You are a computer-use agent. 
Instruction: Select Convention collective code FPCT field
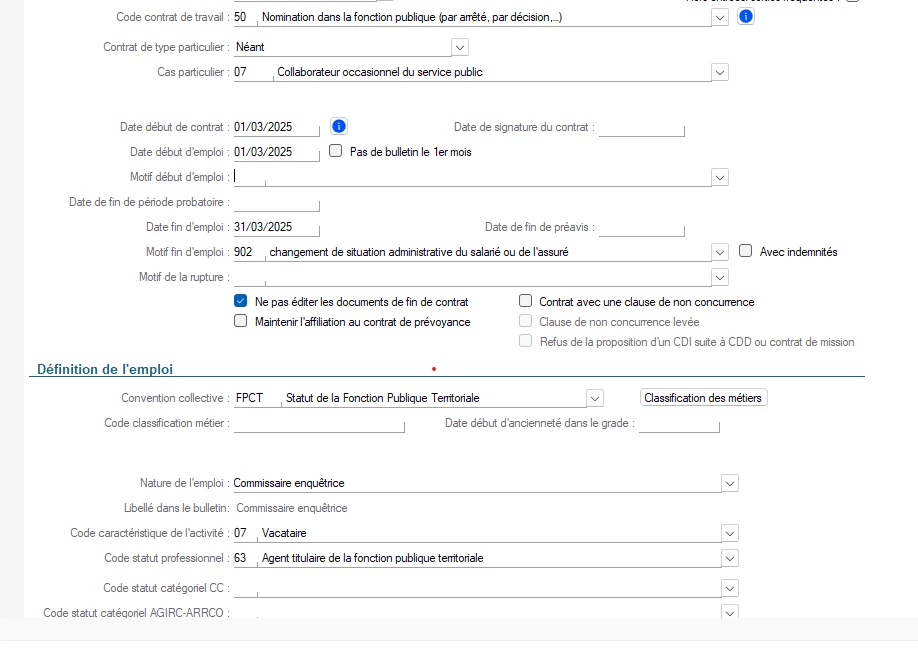coord(257,398)
